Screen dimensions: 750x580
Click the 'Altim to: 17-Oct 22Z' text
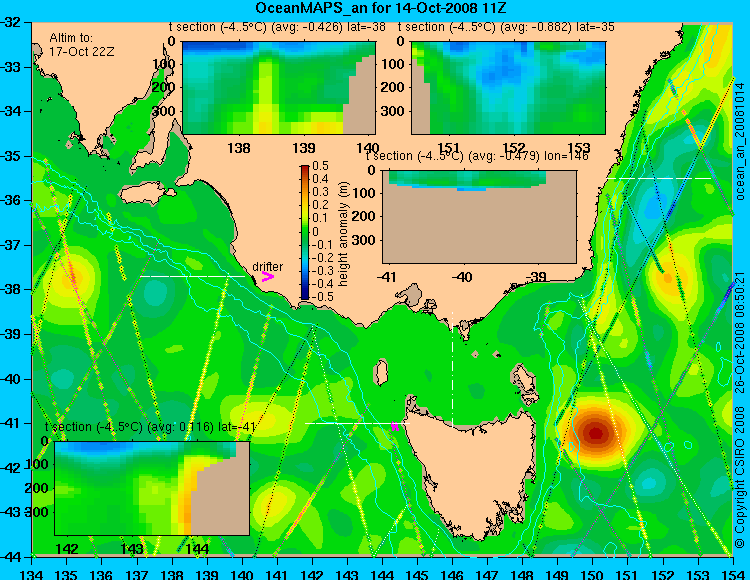[82, 44]
